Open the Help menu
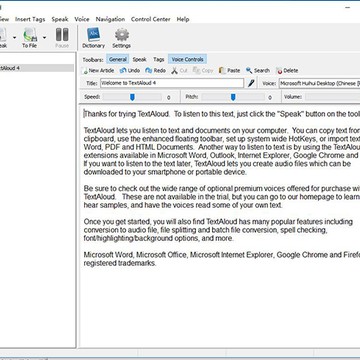The width and height of the screenshot is (360, 360). [x=183, y=19]
